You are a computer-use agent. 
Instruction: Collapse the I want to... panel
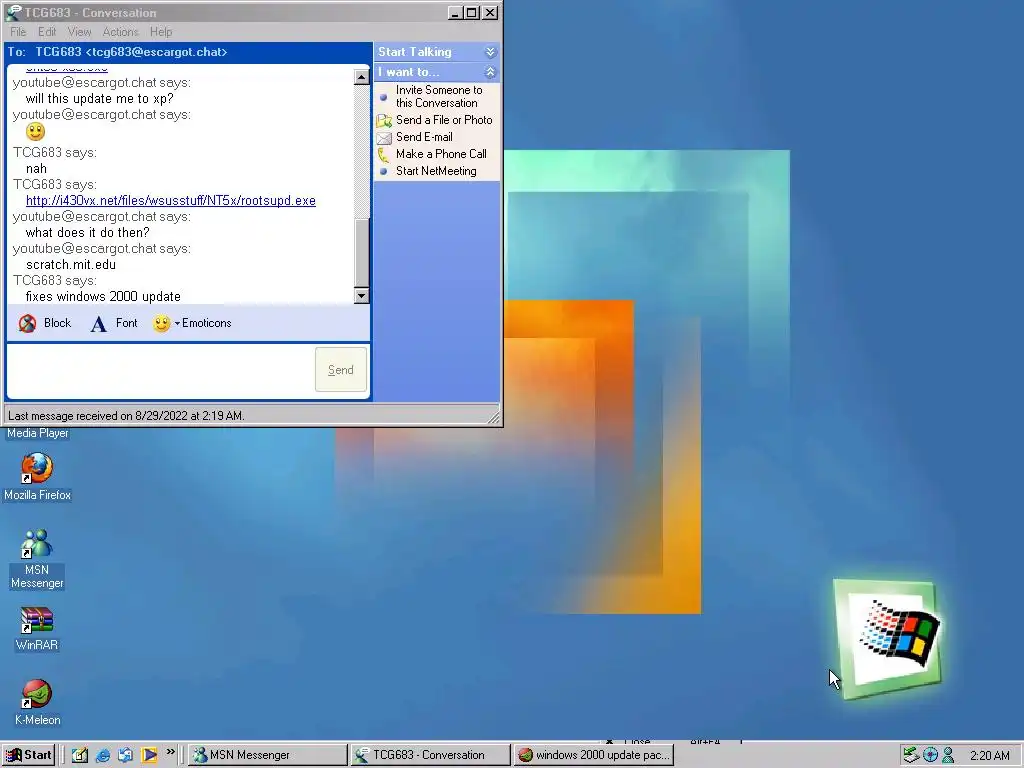[x=490, y=72]
